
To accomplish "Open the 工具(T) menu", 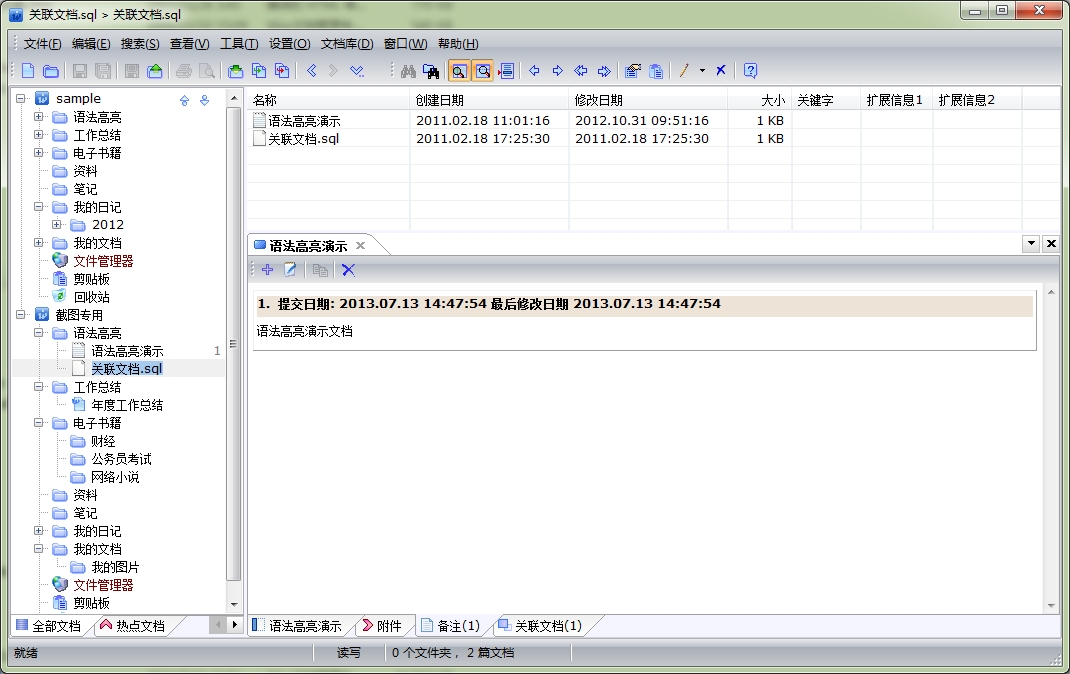I will 239,44.
